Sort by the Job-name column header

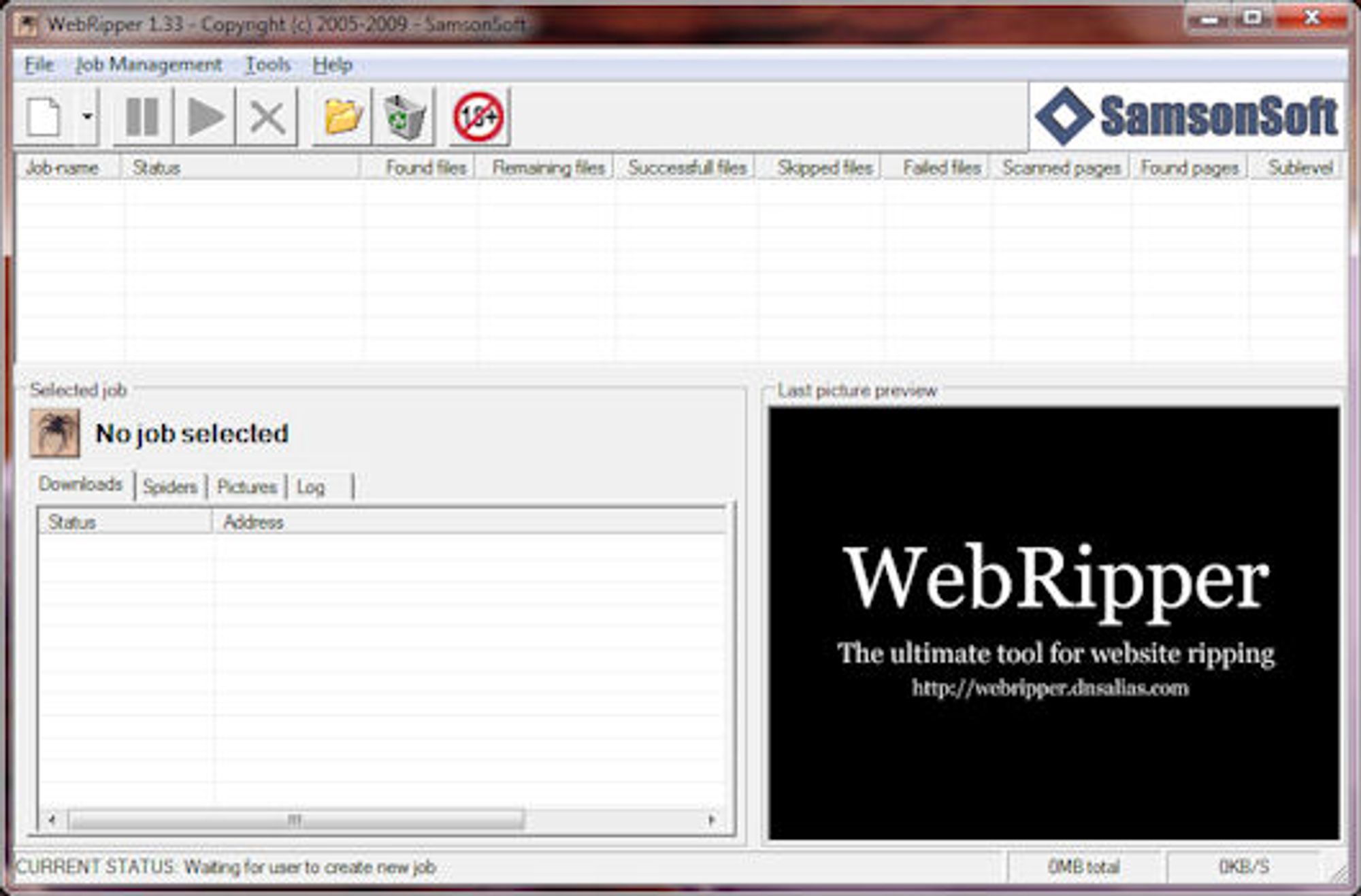[x=68, y=167]
